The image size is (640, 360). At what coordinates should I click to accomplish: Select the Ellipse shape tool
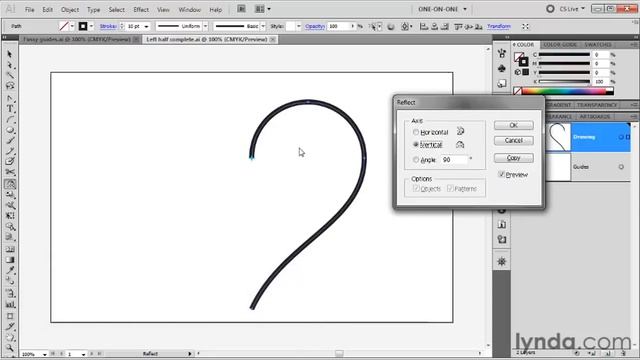coord(10,130)
